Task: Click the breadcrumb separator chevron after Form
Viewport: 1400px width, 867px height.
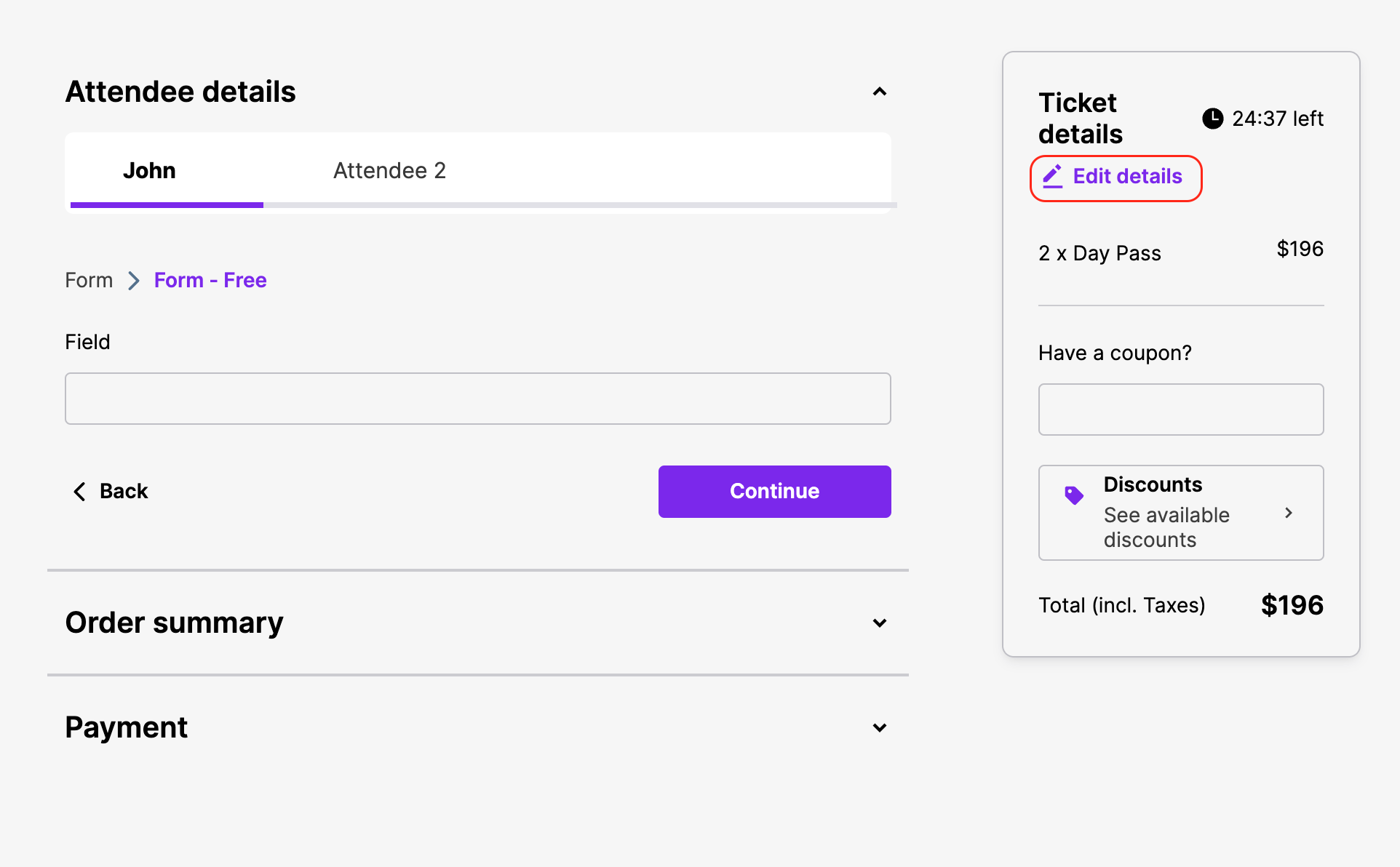Action: pyautogui.click(x=134, y=281)
